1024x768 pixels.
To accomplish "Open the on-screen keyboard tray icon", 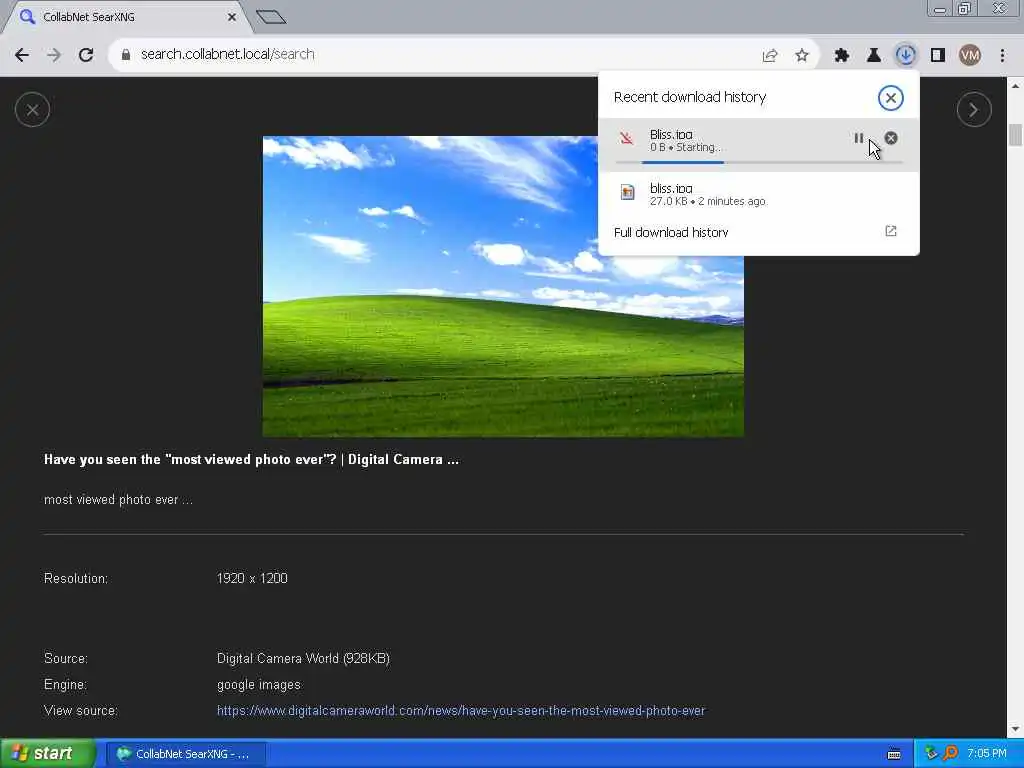I will click(x=894, y=754).
